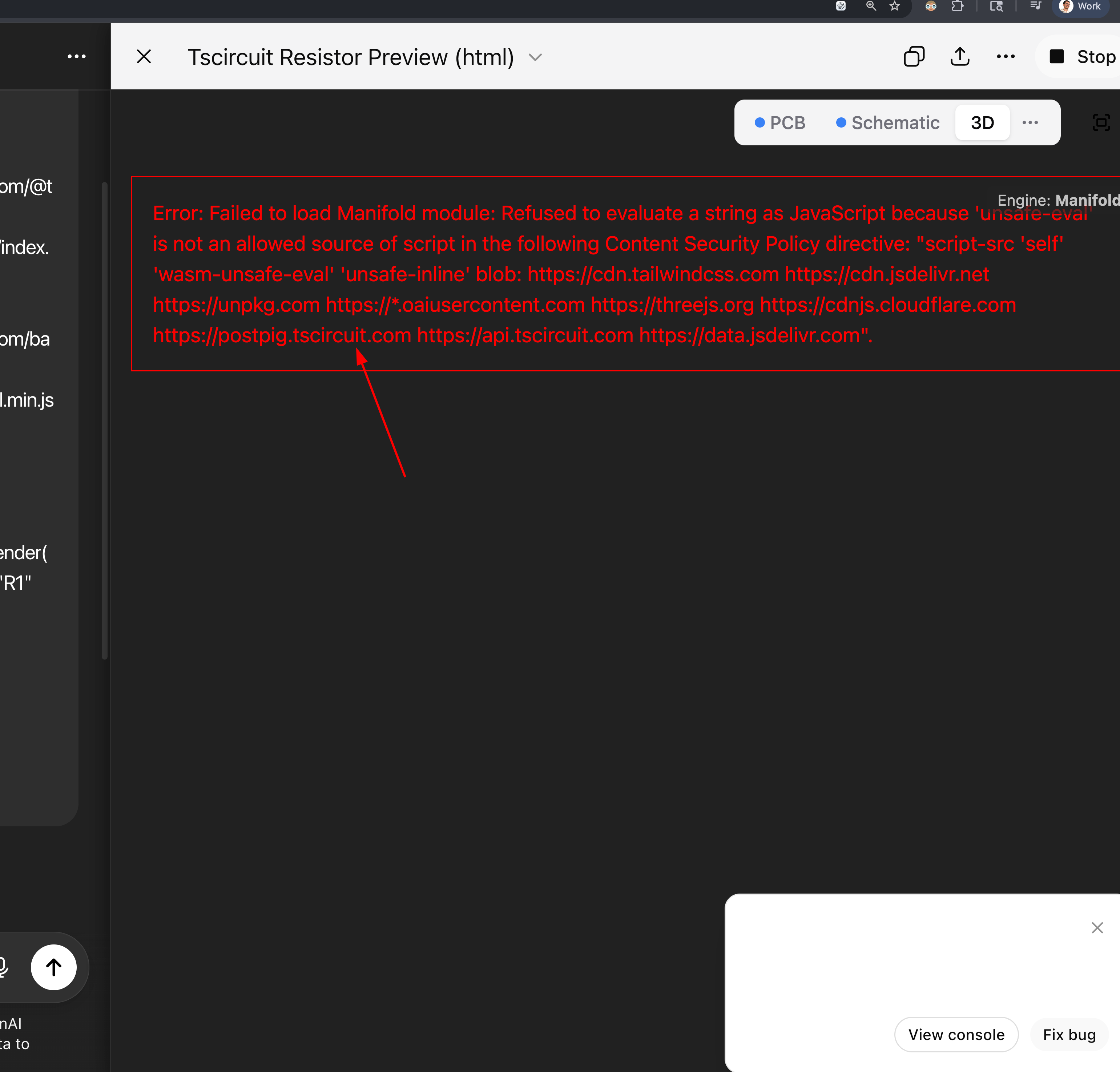The height and width of the screenshot is (1072, 1120).
Task: Click the share/upload icon
Action: [960, 57]
